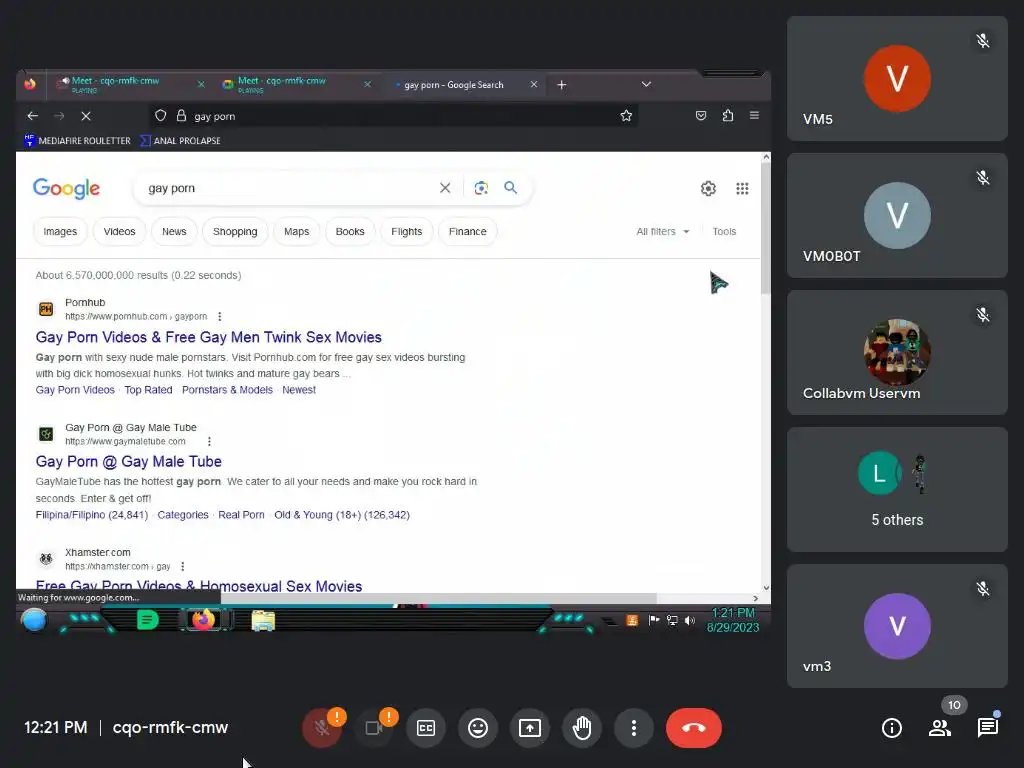
Task: Turn on the camera in Meet controls
Action: tap(374, 728)
